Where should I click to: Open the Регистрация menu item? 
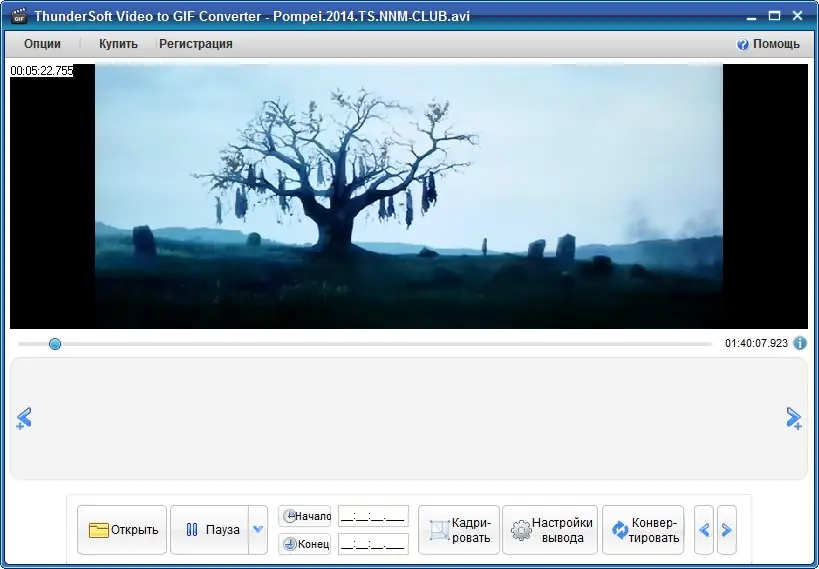point(195,44)
